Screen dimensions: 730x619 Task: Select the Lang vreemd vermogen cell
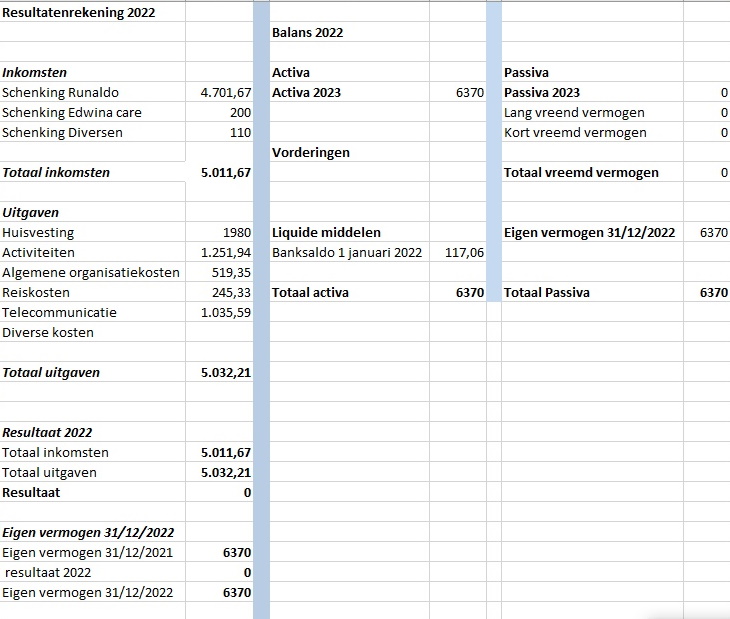pyautogui.click(x=574, y=112)
